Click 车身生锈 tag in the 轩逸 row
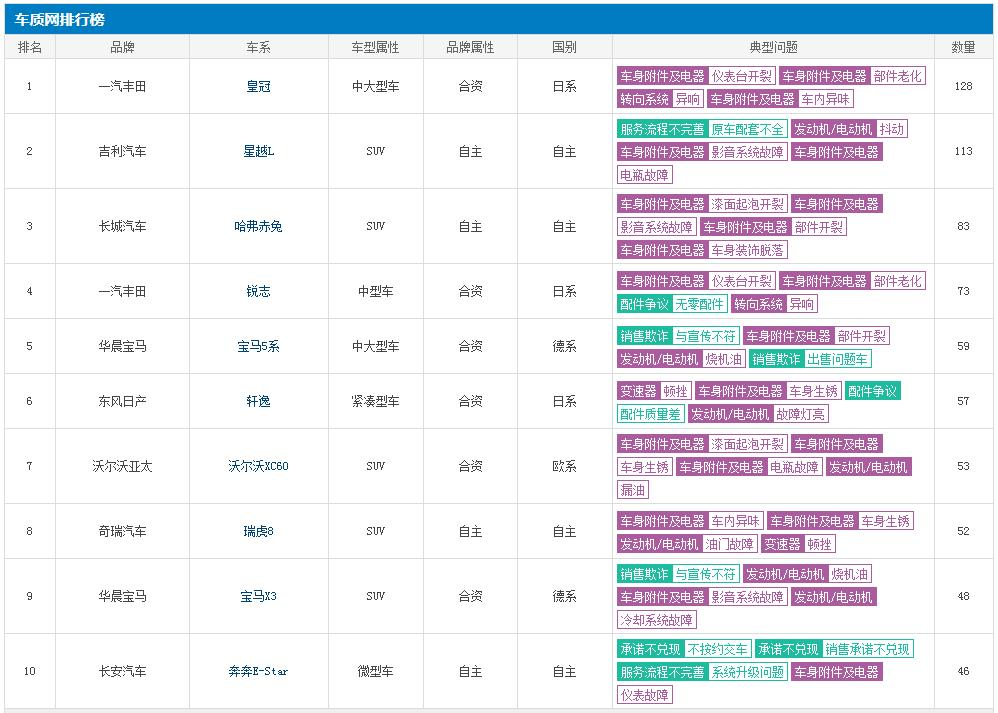The width and height of the screenshot is (998, 713). click(x=814, y=391)
